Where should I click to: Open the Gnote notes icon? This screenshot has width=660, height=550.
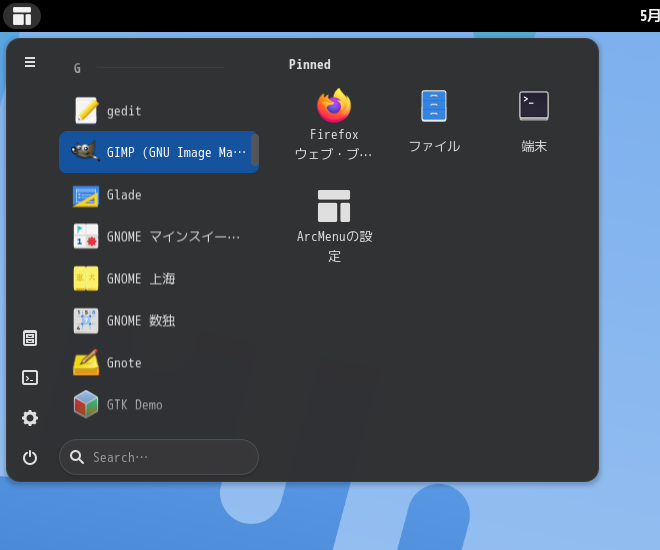coord(86,362)
